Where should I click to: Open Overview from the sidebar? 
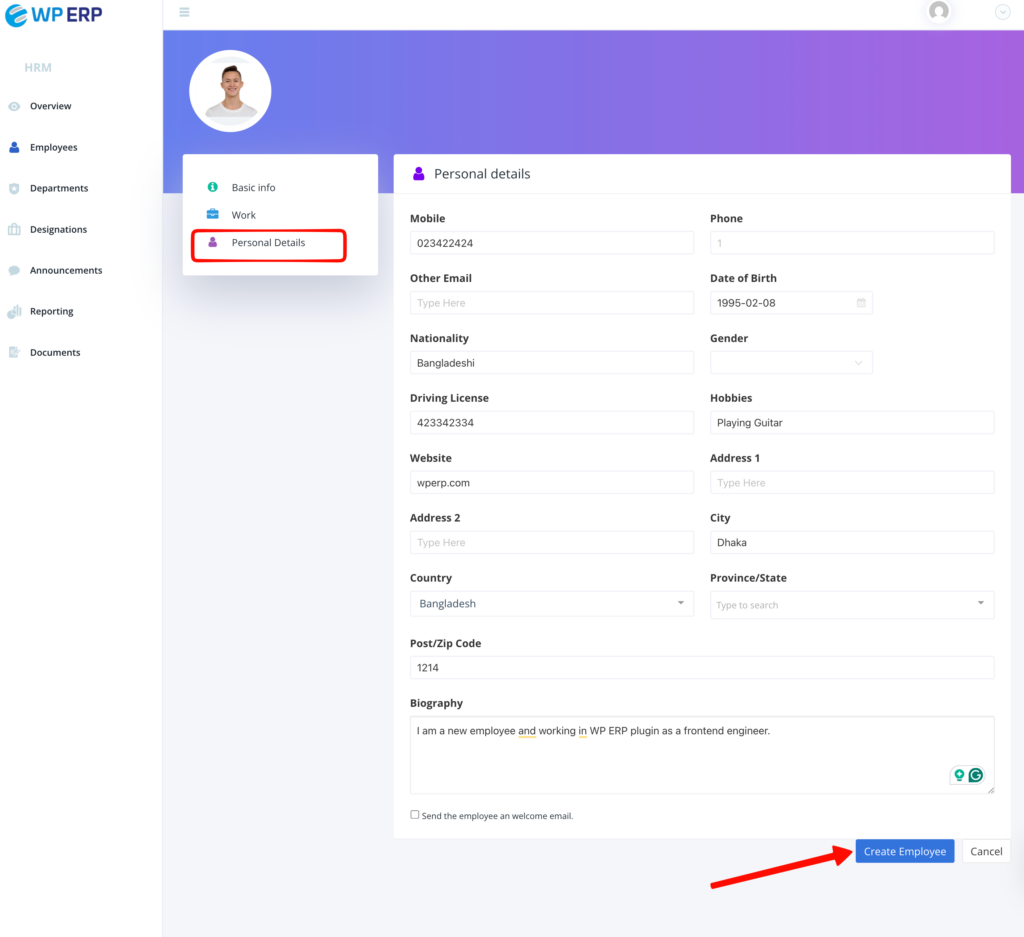click(50, 106)
